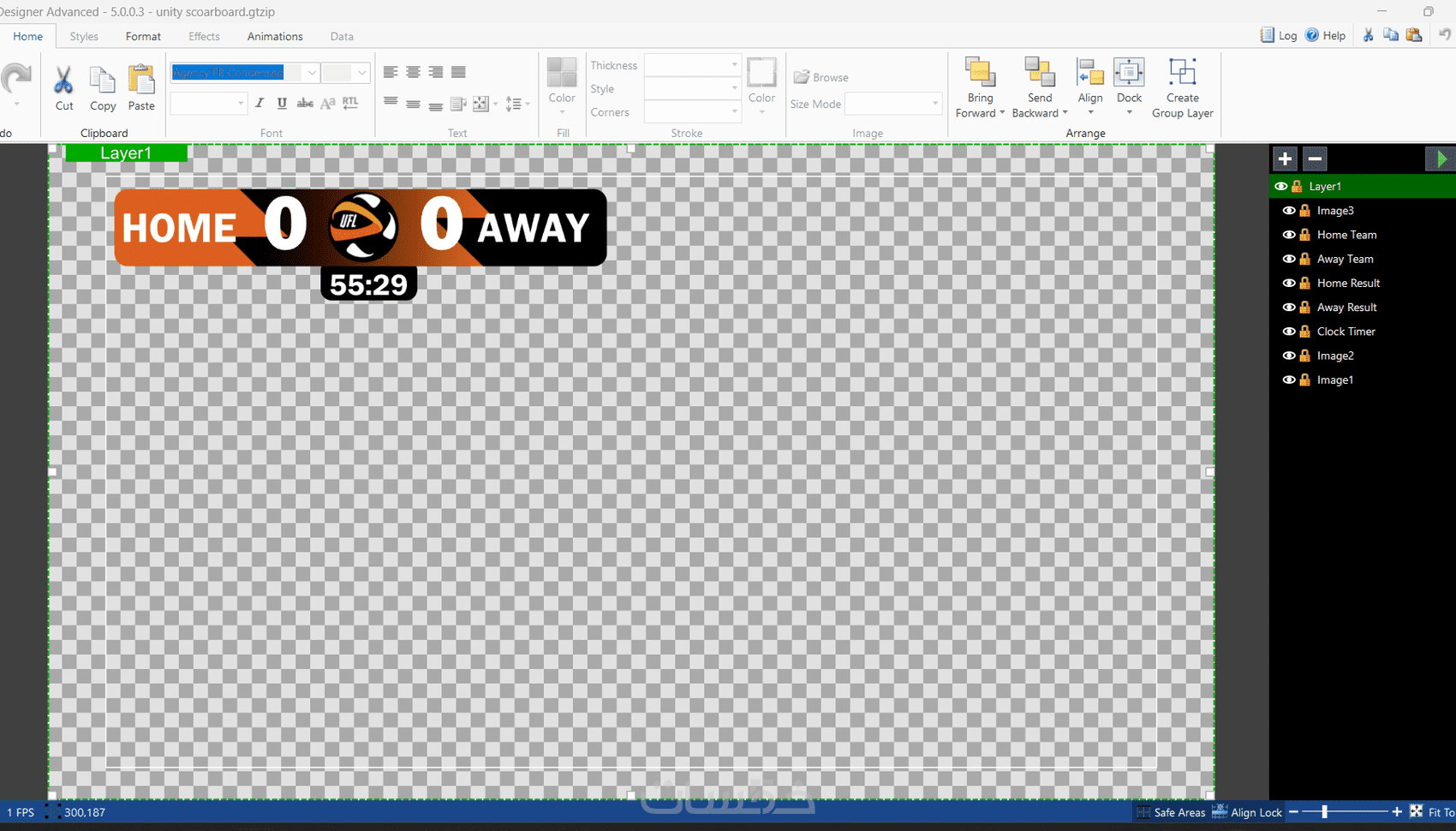Remove layer with the minus button
Screen dimensions: 1456x831
coord(1315,158)
